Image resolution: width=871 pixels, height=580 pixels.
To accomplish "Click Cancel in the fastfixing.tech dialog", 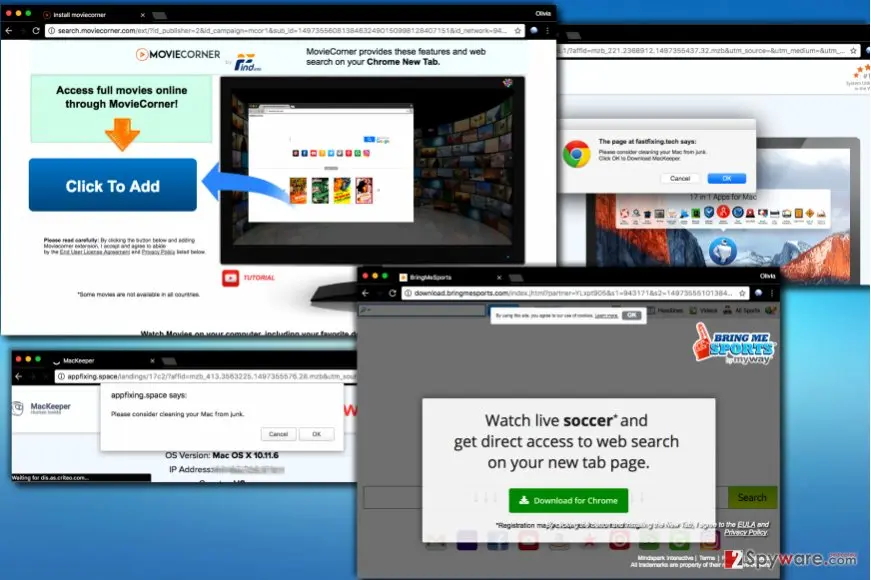I will 680,178.
